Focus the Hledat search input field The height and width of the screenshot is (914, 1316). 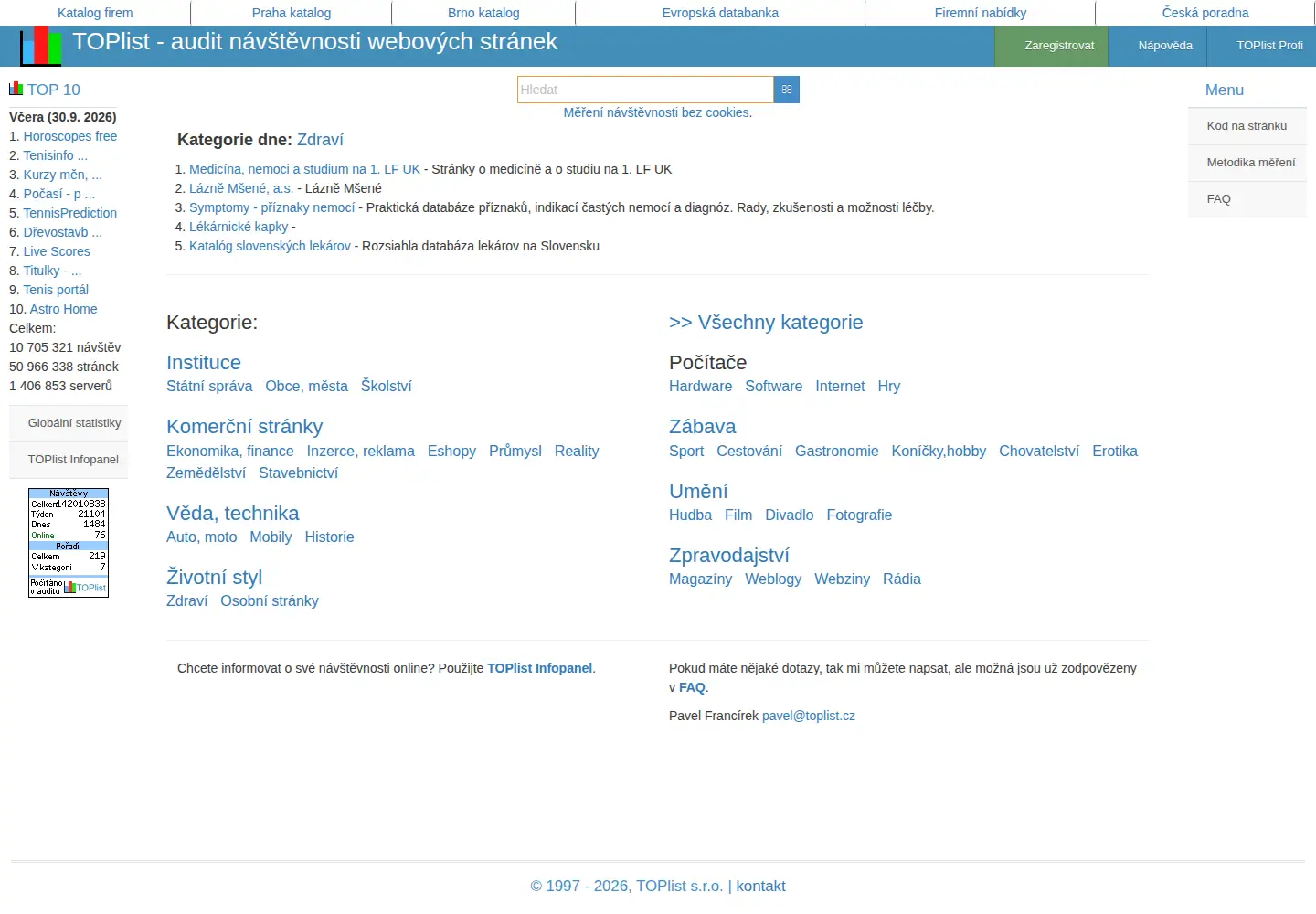click(x=645, y=90)
